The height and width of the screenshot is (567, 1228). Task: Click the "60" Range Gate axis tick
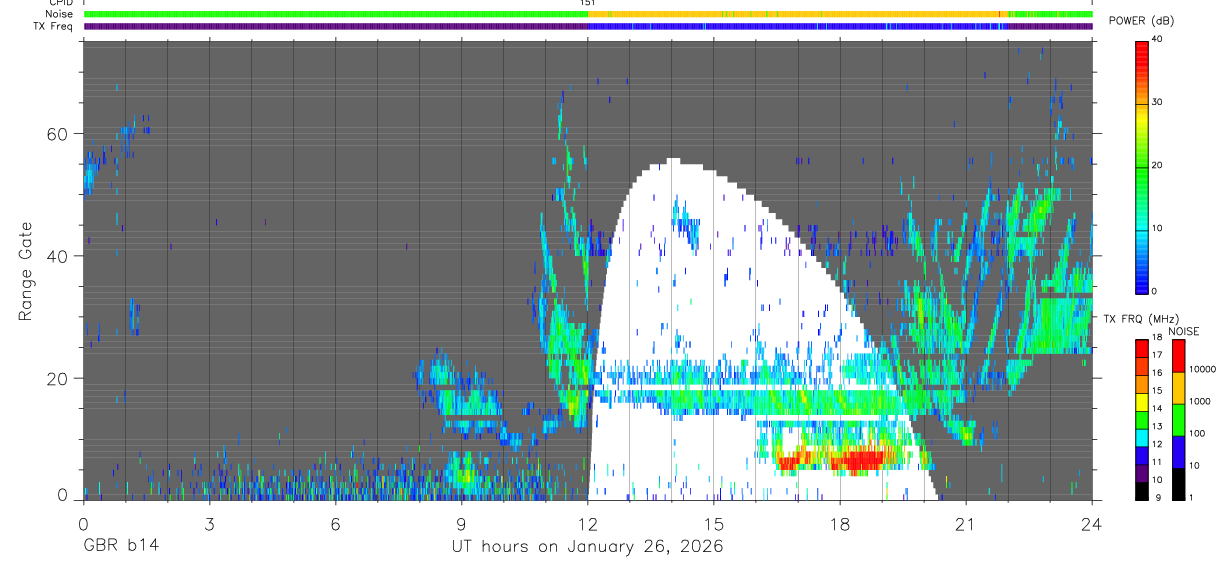point(58,133)
